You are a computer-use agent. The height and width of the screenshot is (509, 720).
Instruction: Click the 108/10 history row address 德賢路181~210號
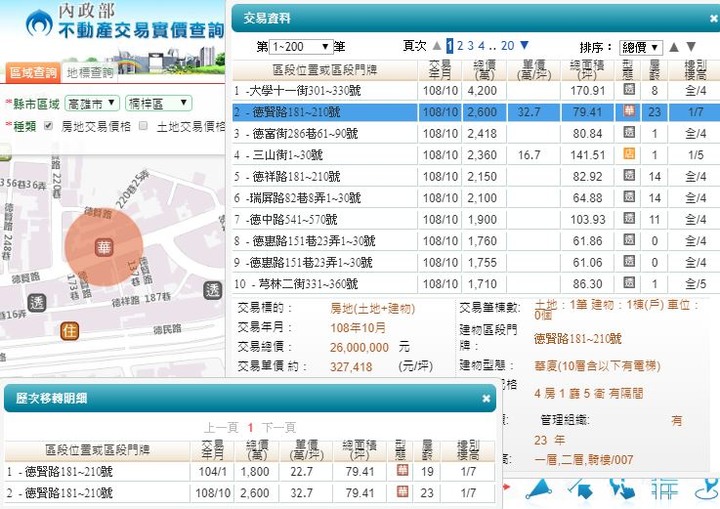68,493
